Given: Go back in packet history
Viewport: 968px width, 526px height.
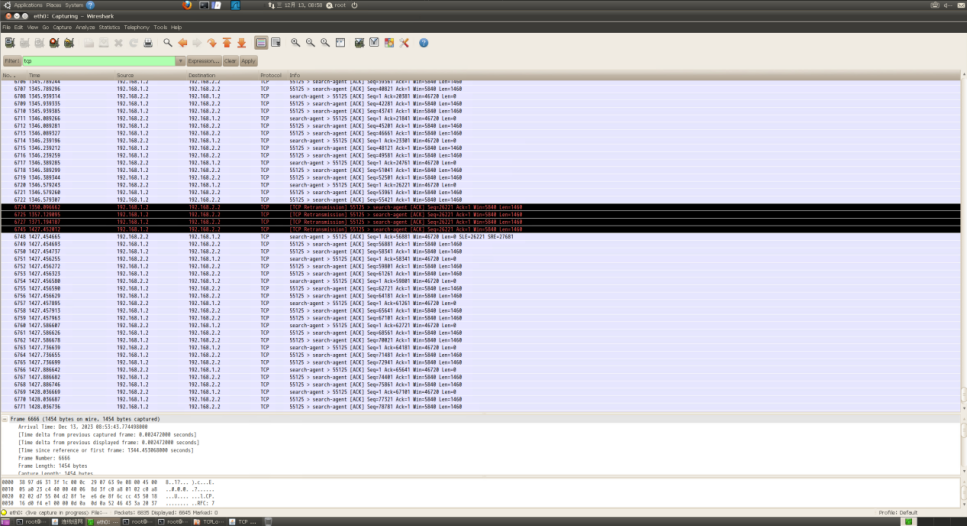Looking at the screenshot, I should [181, 43].
